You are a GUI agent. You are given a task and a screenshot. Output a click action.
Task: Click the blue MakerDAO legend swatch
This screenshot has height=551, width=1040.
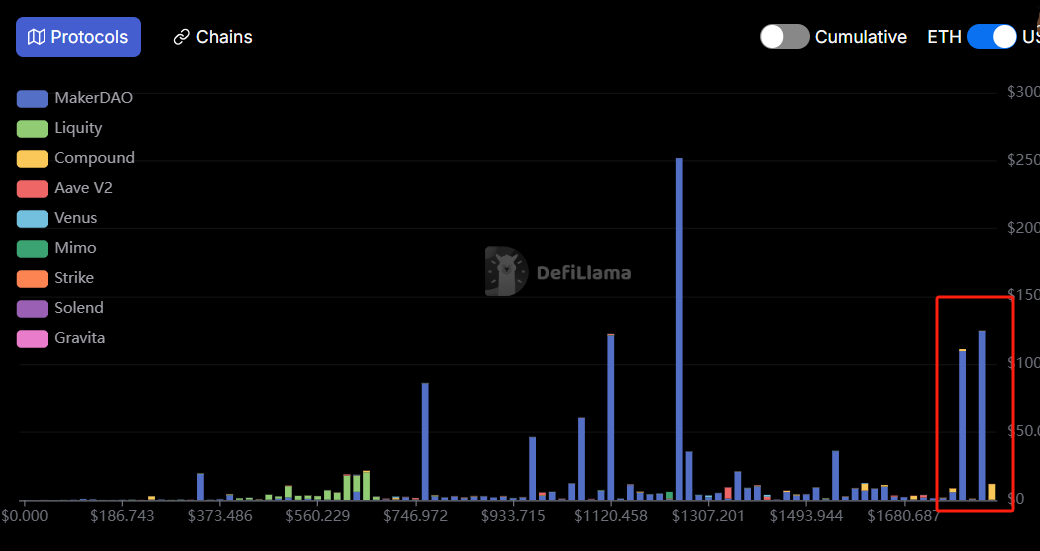(x=32, y=98)
